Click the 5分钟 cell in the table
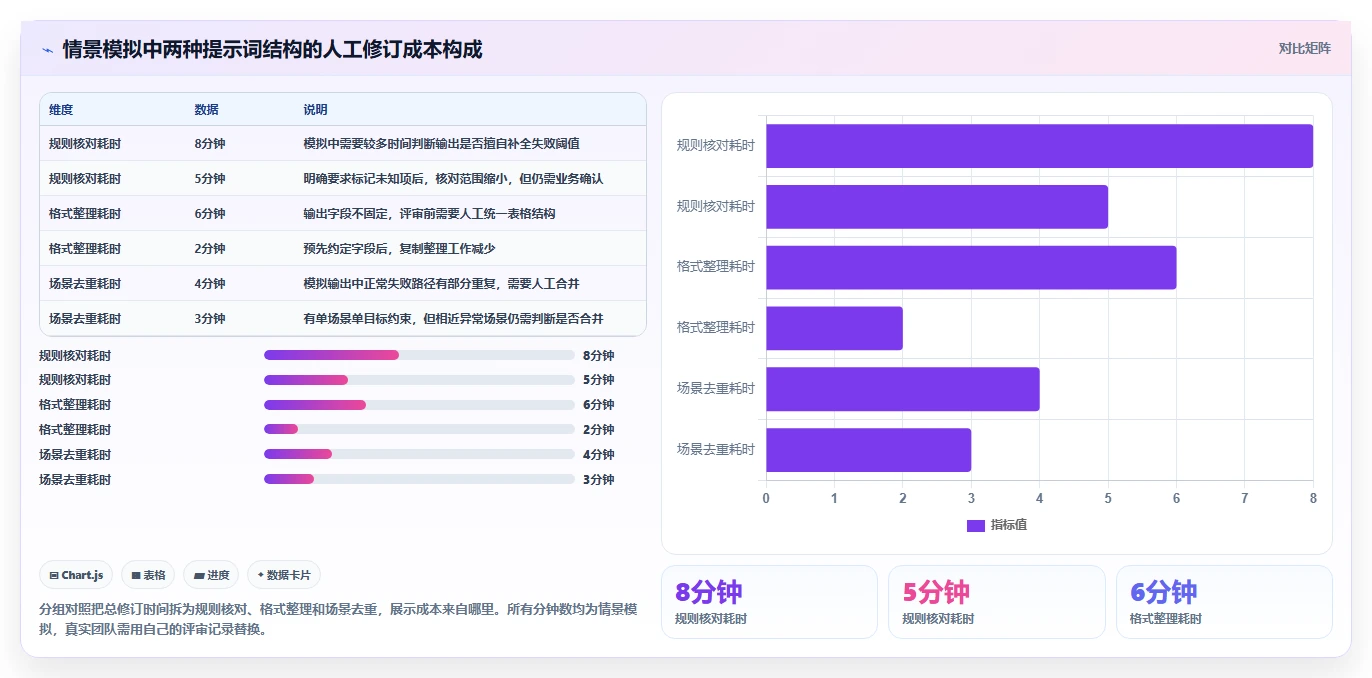The height and width of the screenshot is (678, 1372). [x=210, y=178]
